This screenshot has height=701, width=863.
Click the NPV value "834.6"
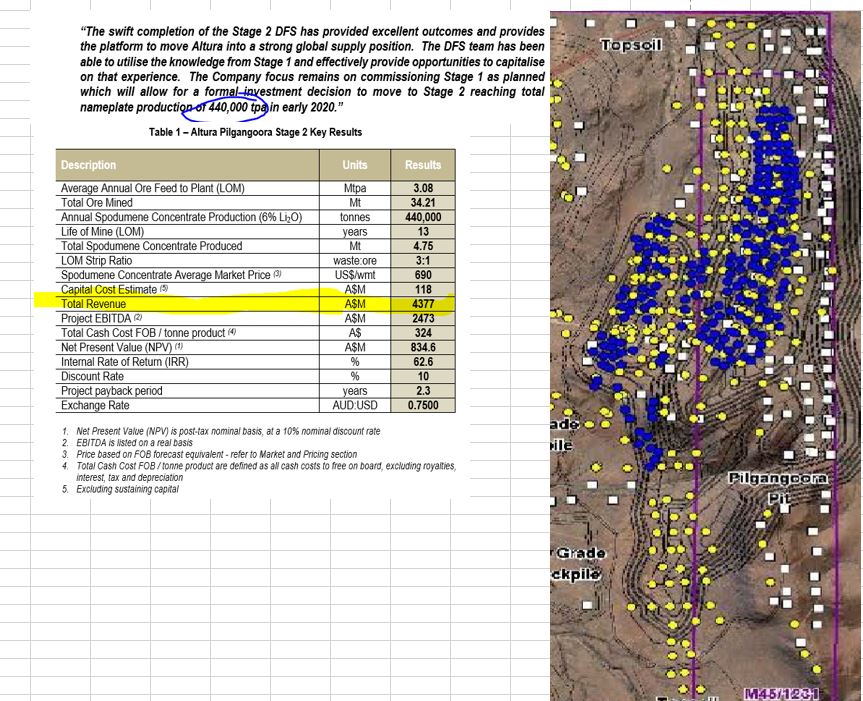423,347
